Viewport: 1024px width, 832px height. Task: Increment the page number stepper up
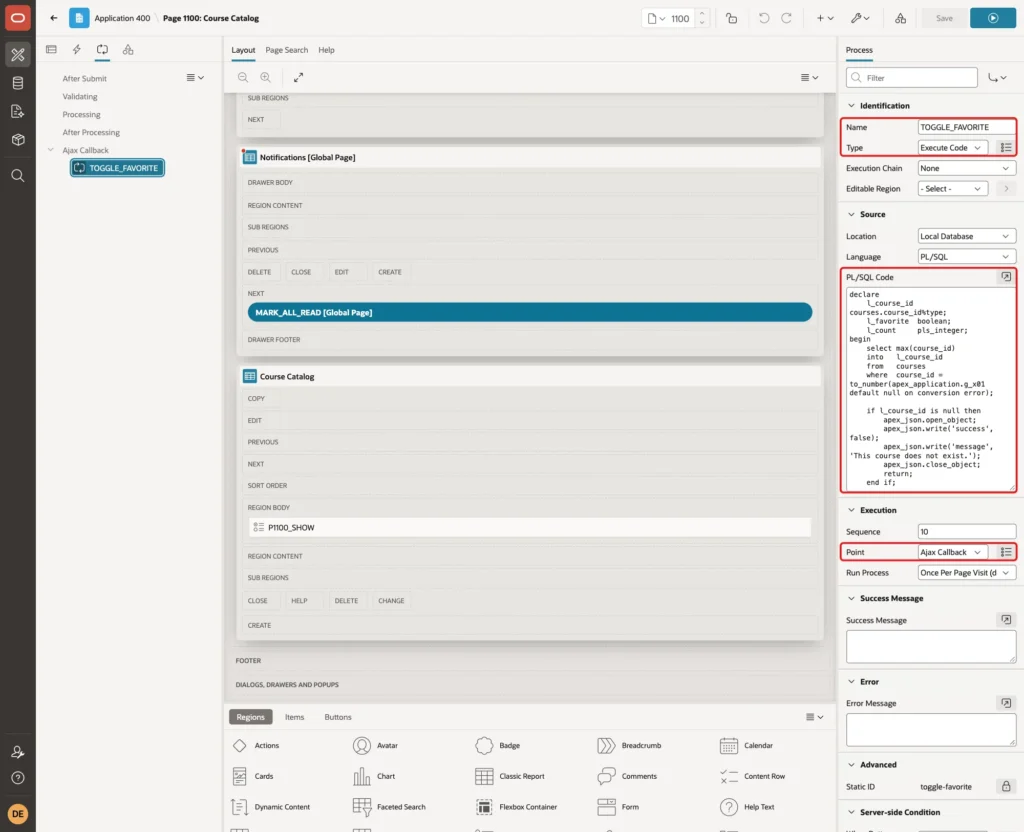[x=702, y=14]
